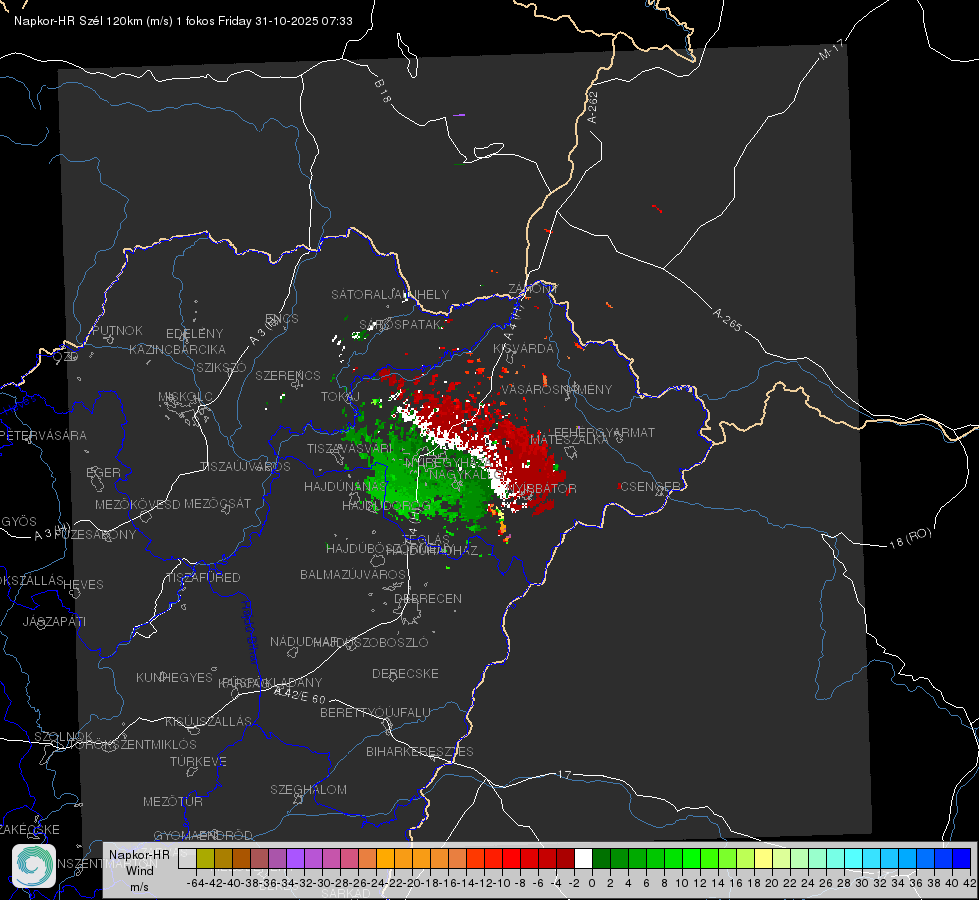979x900 pixels.
Task: Click the DEBRECEN city label
Action: click(x=428, y=598)
